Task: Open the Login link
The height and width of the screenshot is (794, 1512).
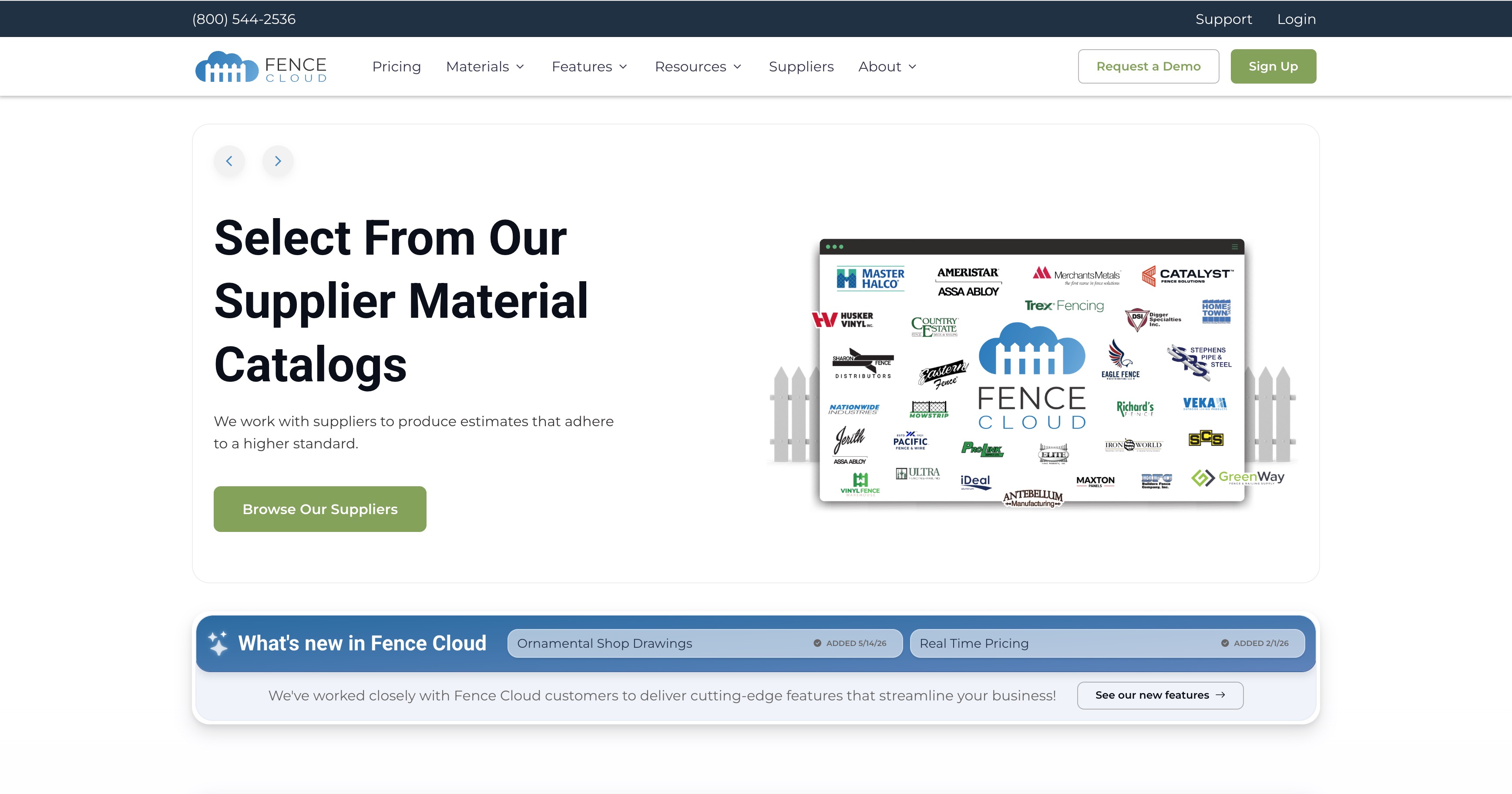Action: (x=1297, y=19)
